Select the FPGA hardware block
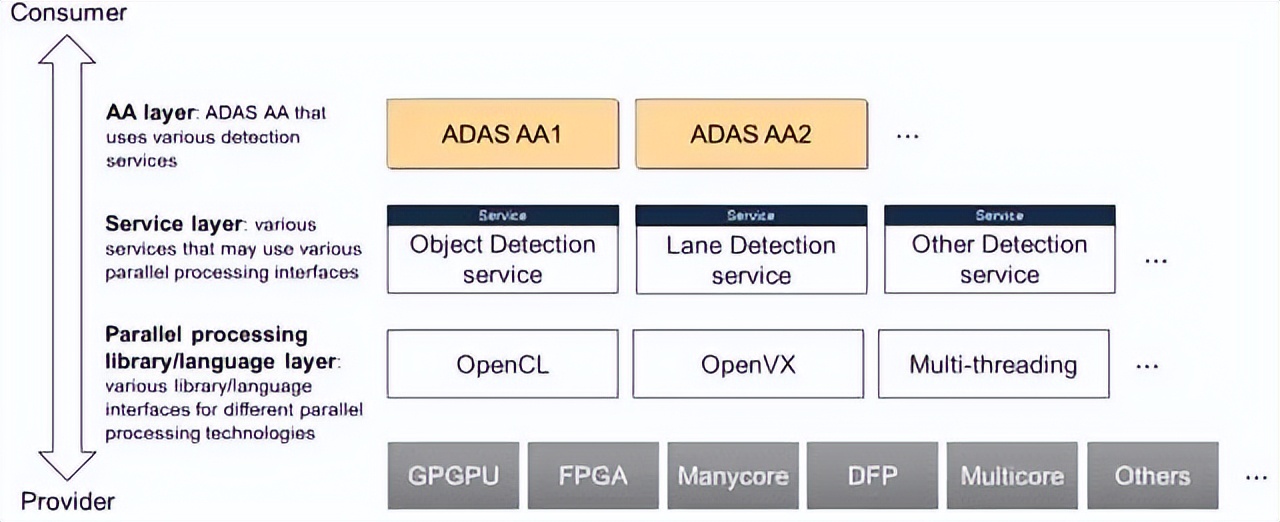This screenshot has height=522, width=1280. (x=593, y=475)
